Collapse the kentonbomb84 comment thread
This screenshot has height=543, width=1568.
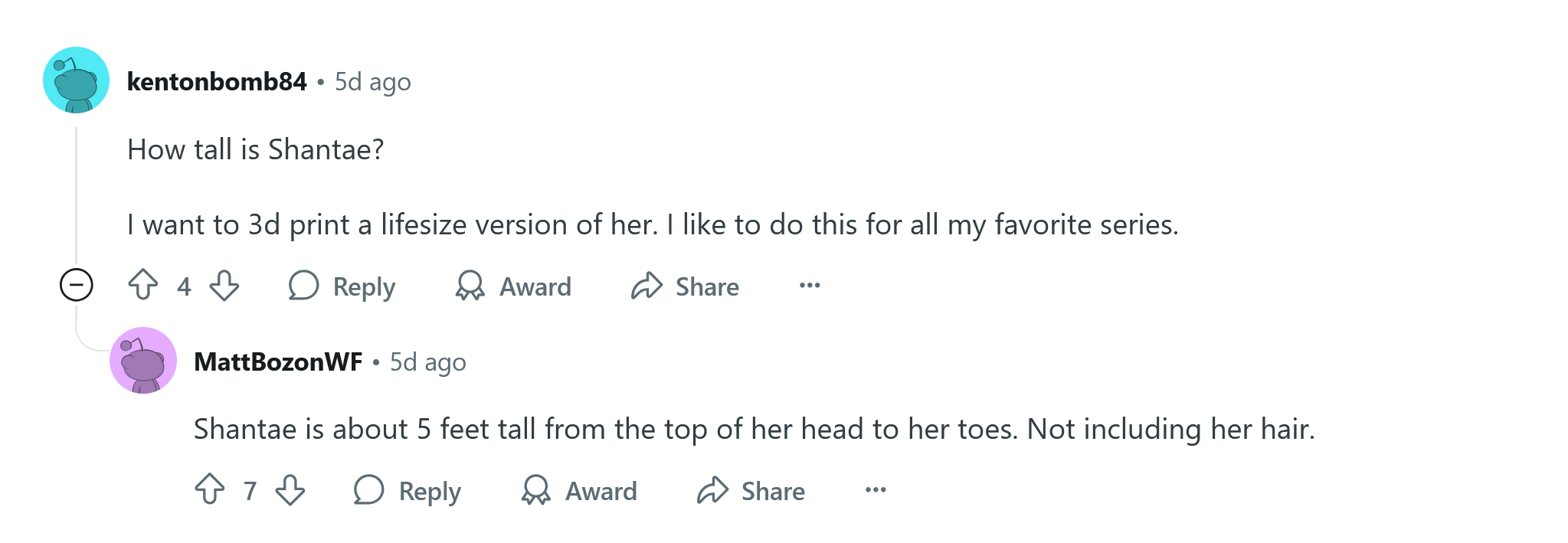coord(77,285)
